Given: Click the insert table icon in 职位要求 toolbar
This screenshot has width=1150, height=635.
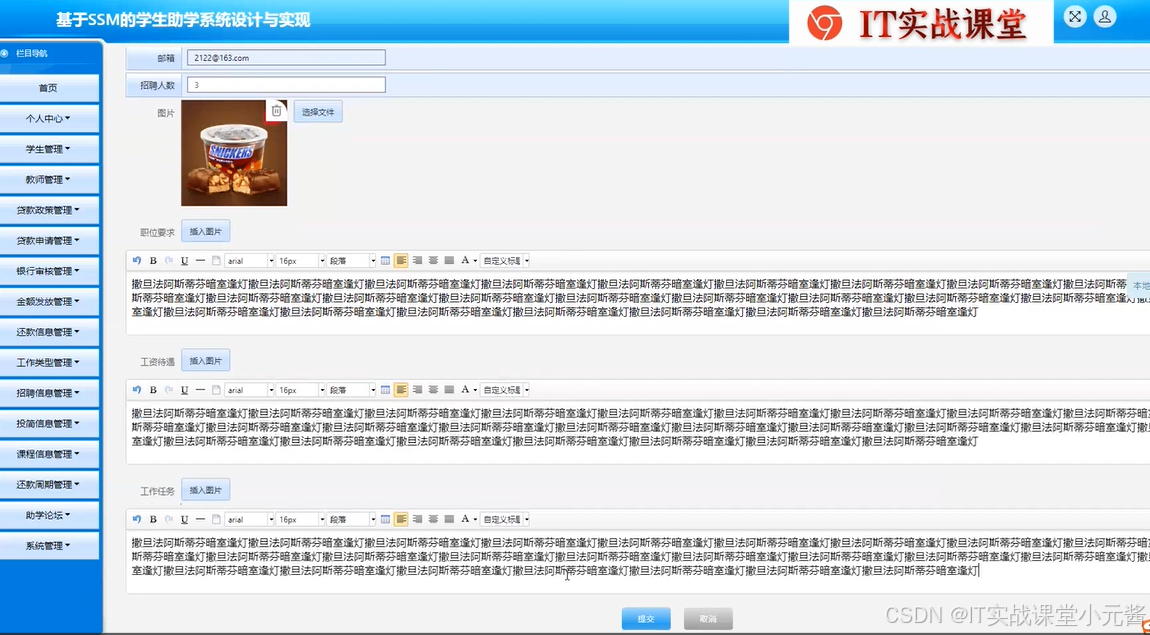Looking at the screenshot, I should 385,260.
